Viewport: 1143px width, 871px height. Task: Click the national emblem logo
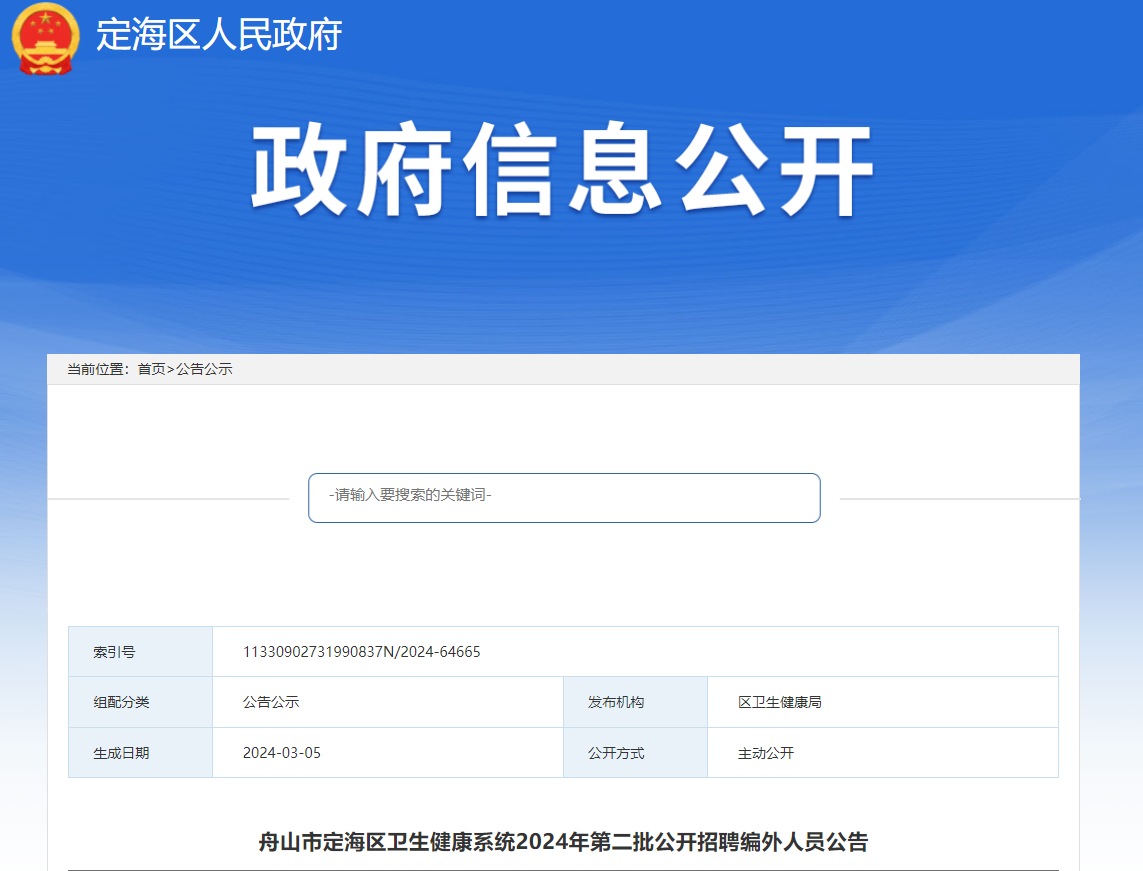click(x=45, y=37)
